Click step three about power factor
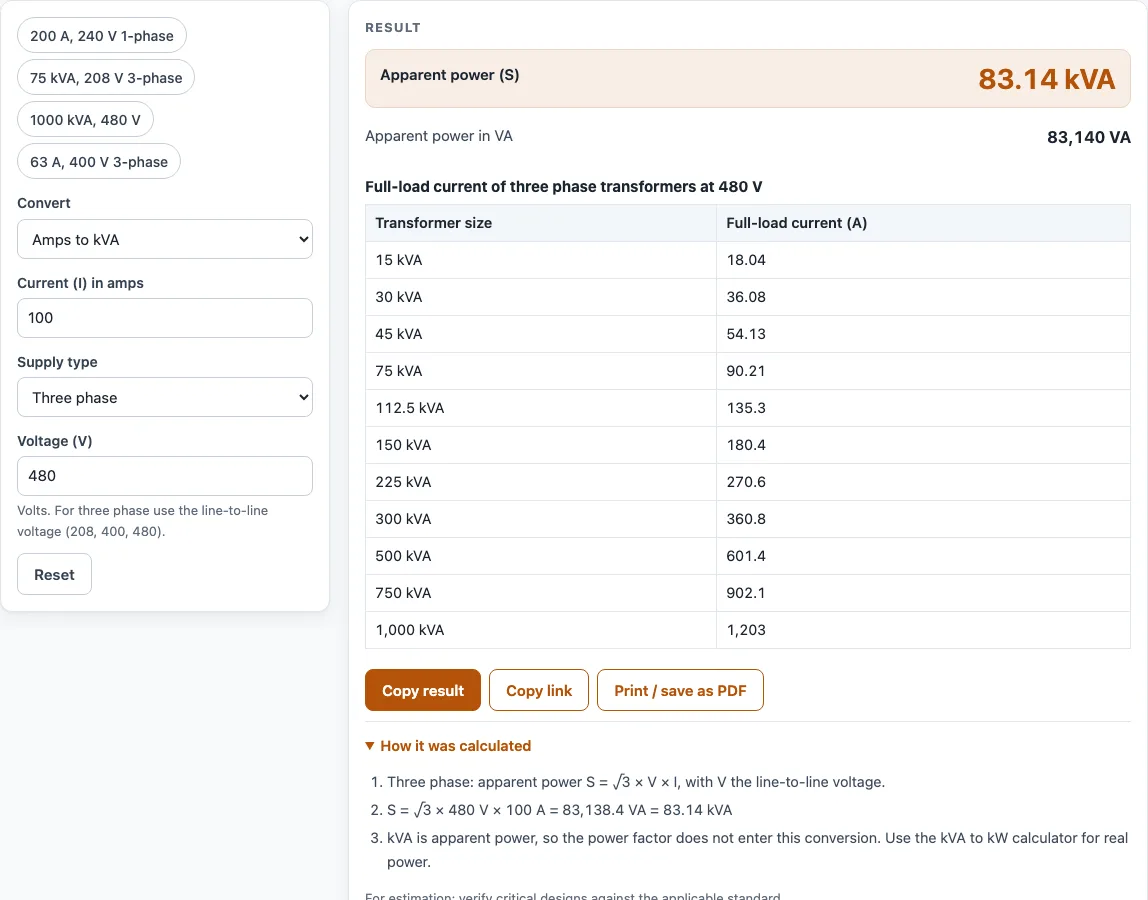This screenshot has width=1148, height=900. click(x=757, y=849)
